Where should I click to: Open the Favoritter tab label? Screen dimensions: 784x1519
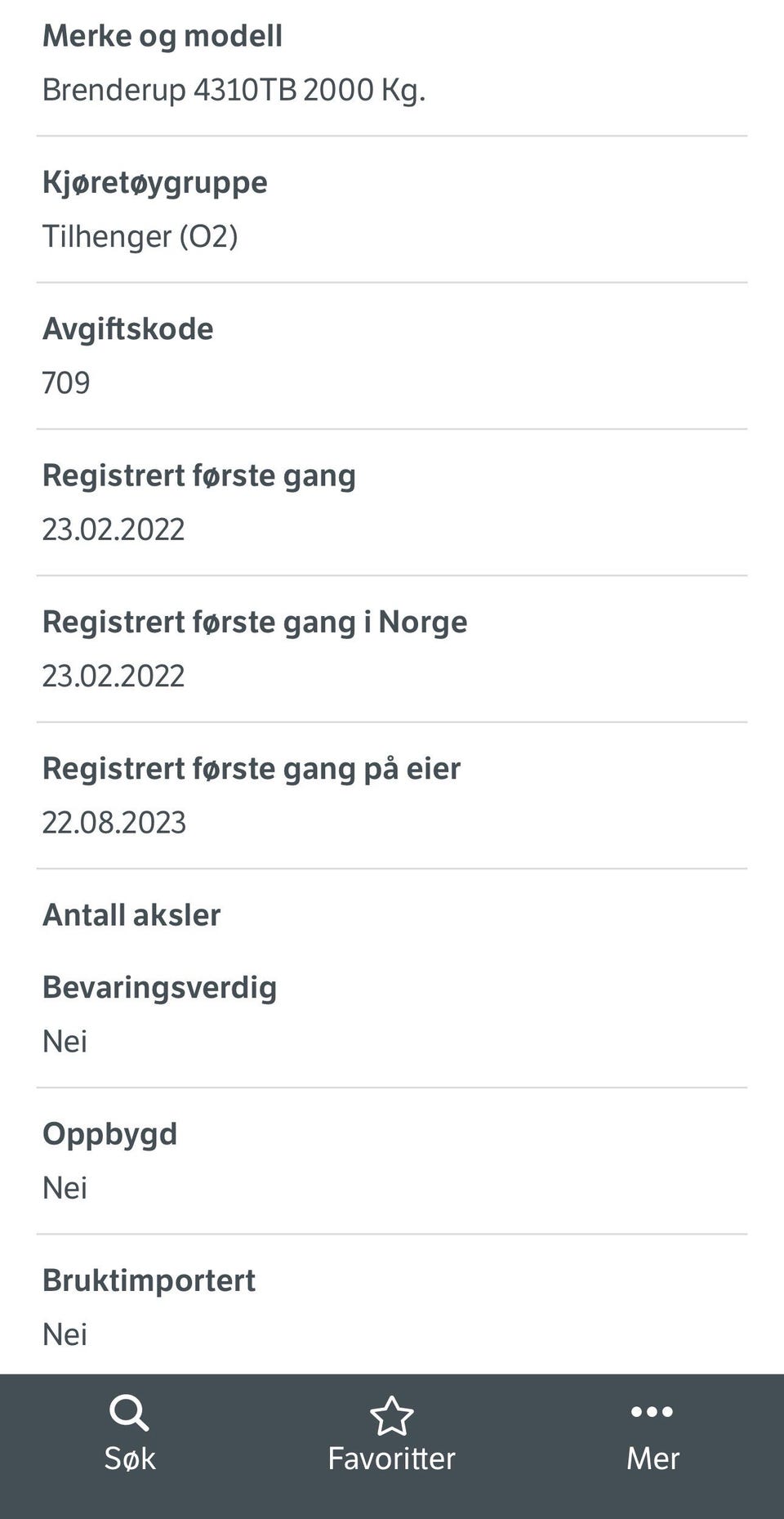392,1459
